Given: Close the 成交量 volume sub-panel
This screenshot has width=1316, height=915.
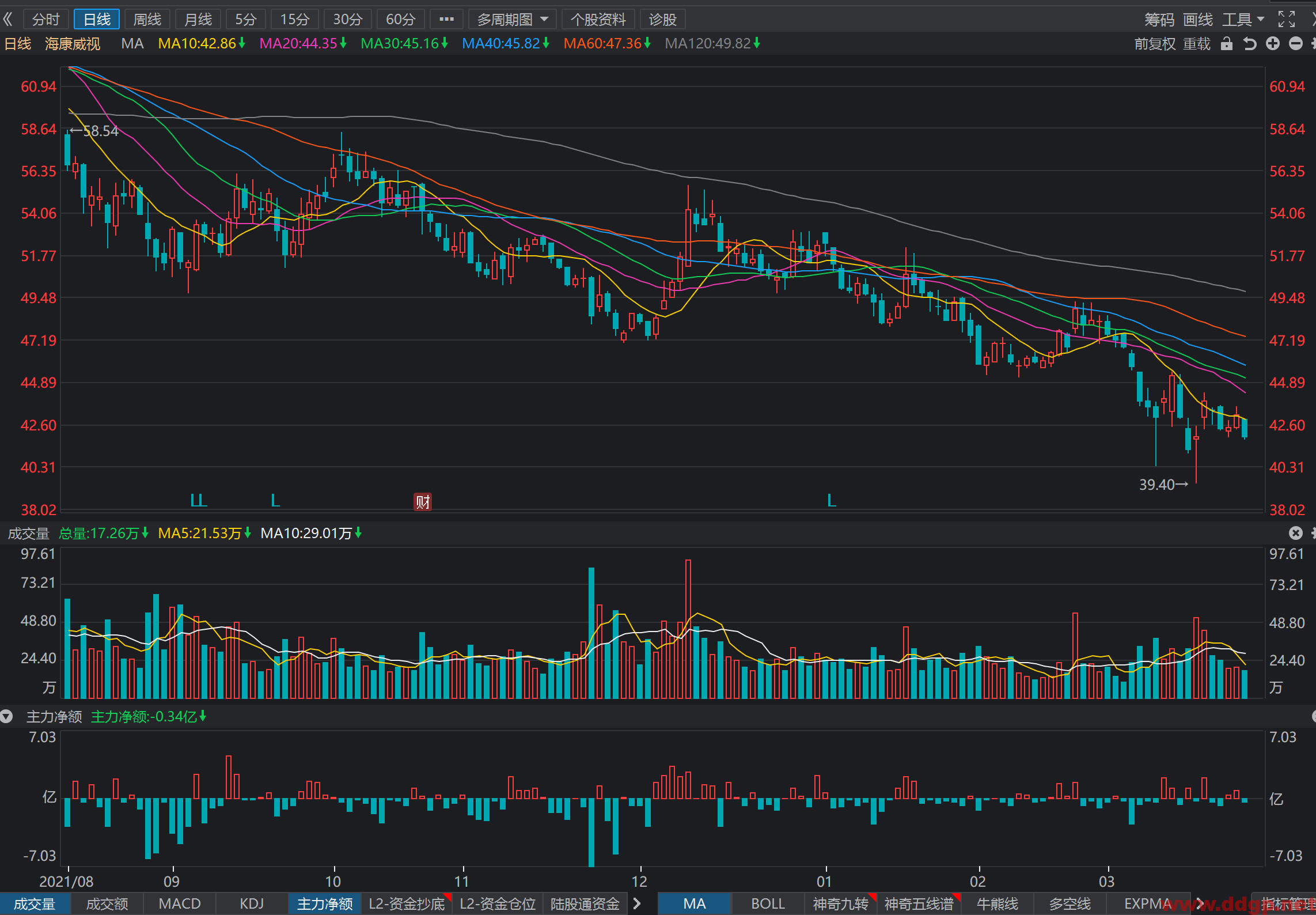Looking at the screenshot, I should click(x=1296, y=533).
